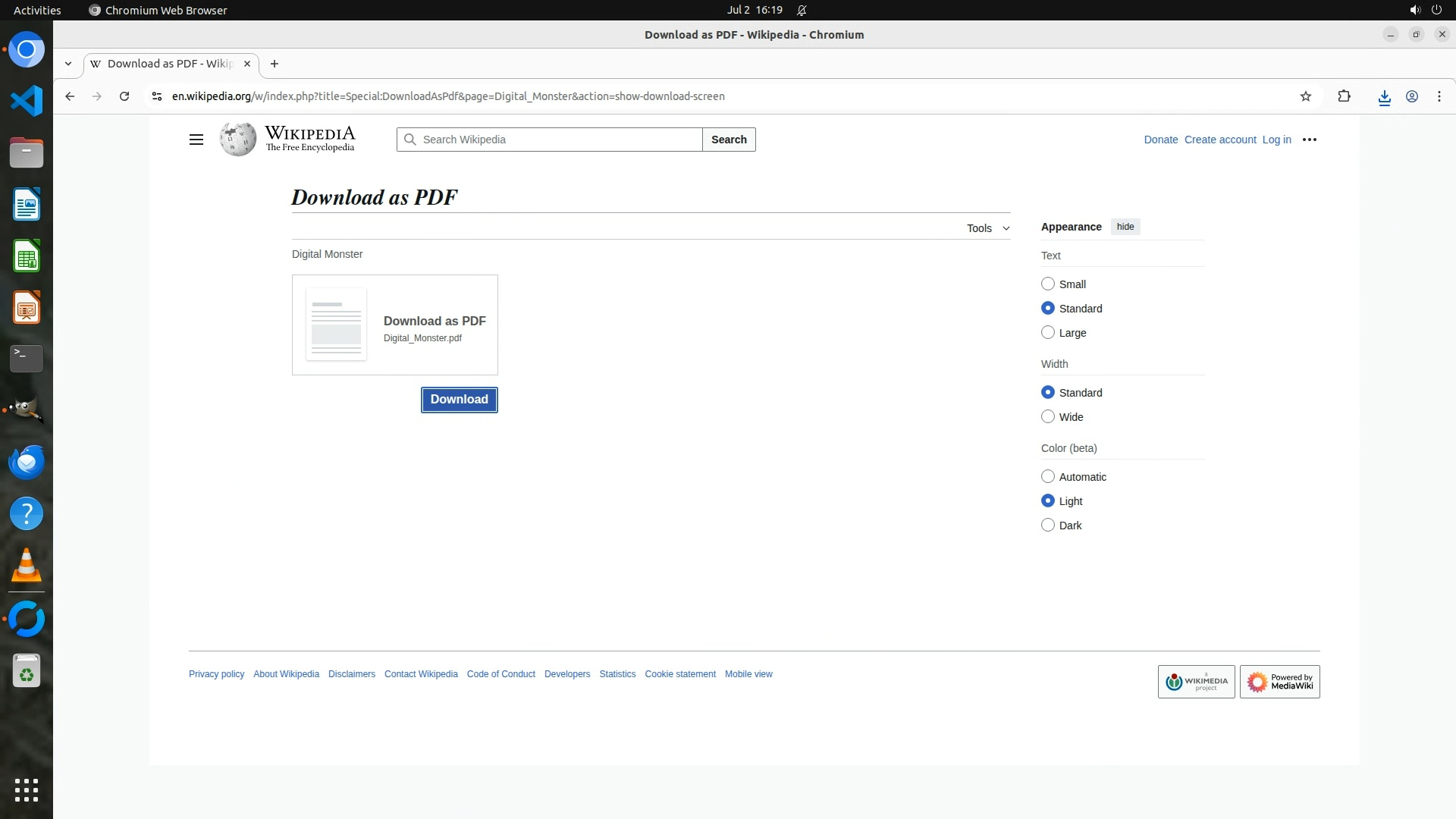Show browser downloads via the toolbar icon
This screenshot has height=819, width=1456.
click(x=1384, y=96)
